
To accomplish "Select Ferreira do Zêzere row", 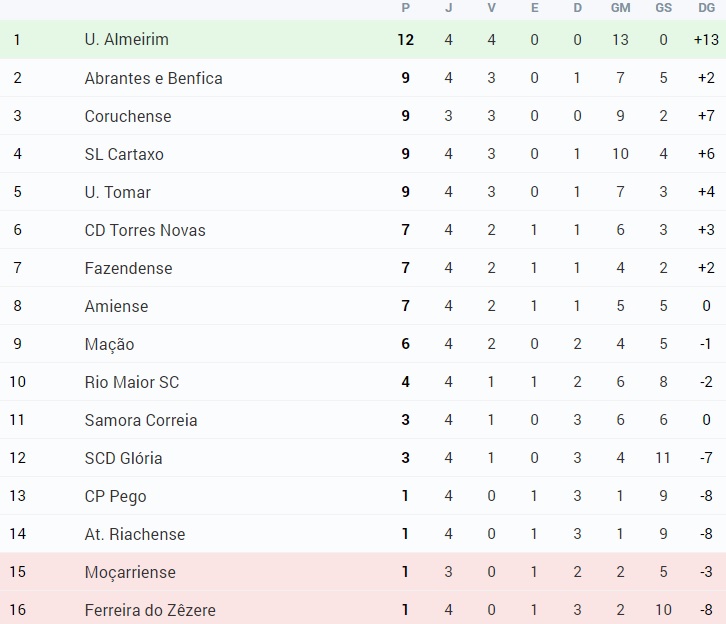I will [363, 610].
